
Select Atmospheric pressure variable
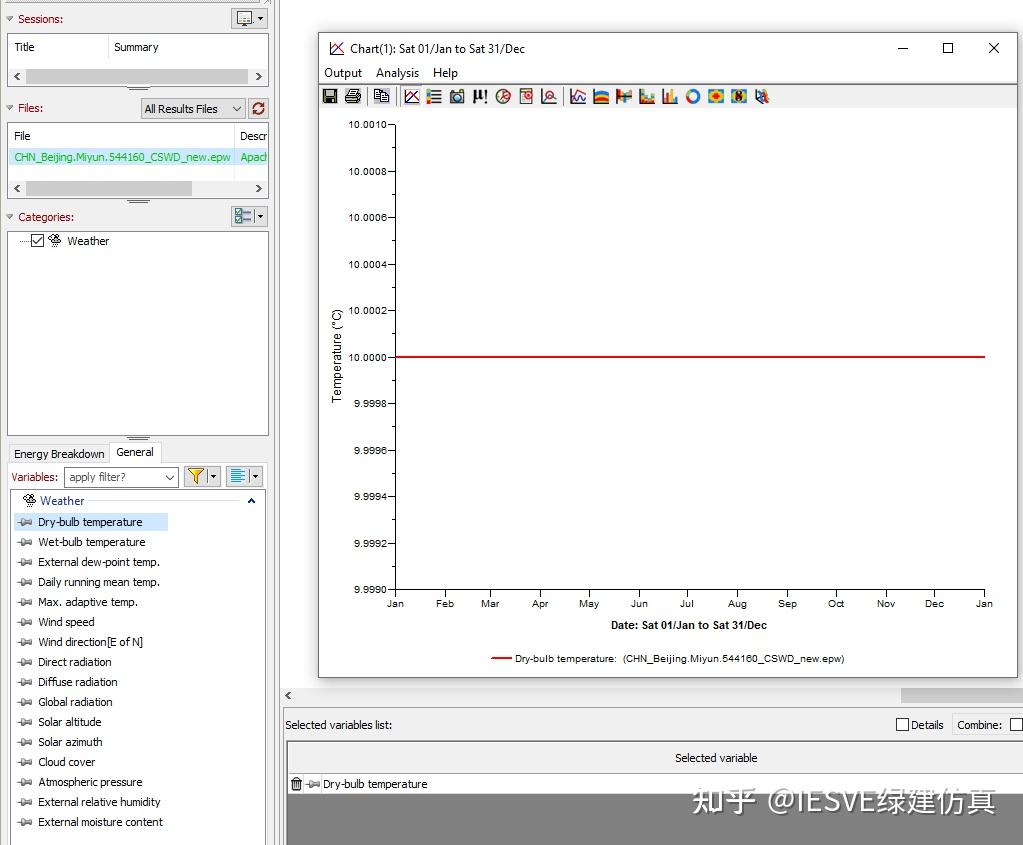coord(90,782)
